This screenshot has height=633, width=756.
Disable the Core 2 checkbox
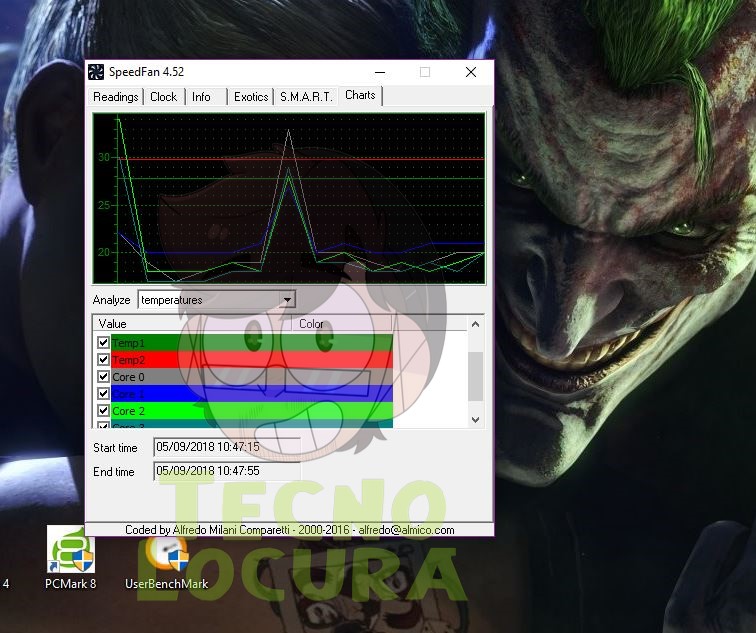click(x=103, y=411)
